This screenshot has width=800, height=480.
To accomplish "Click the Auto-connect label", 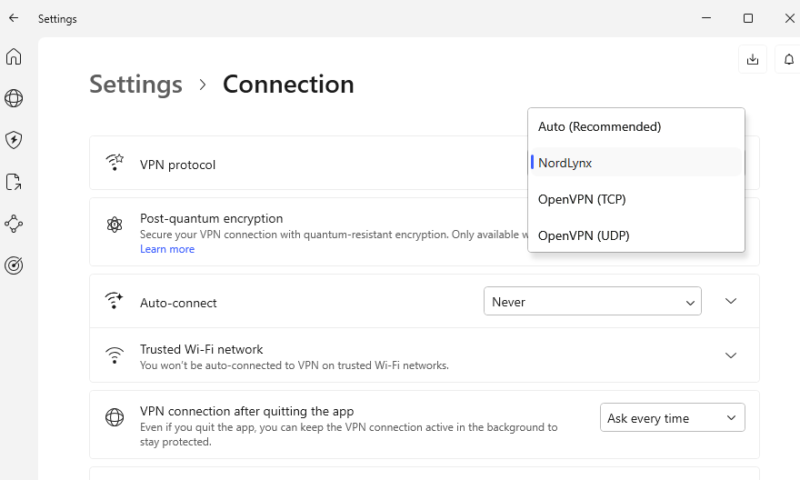I will (x=178, y=303).
